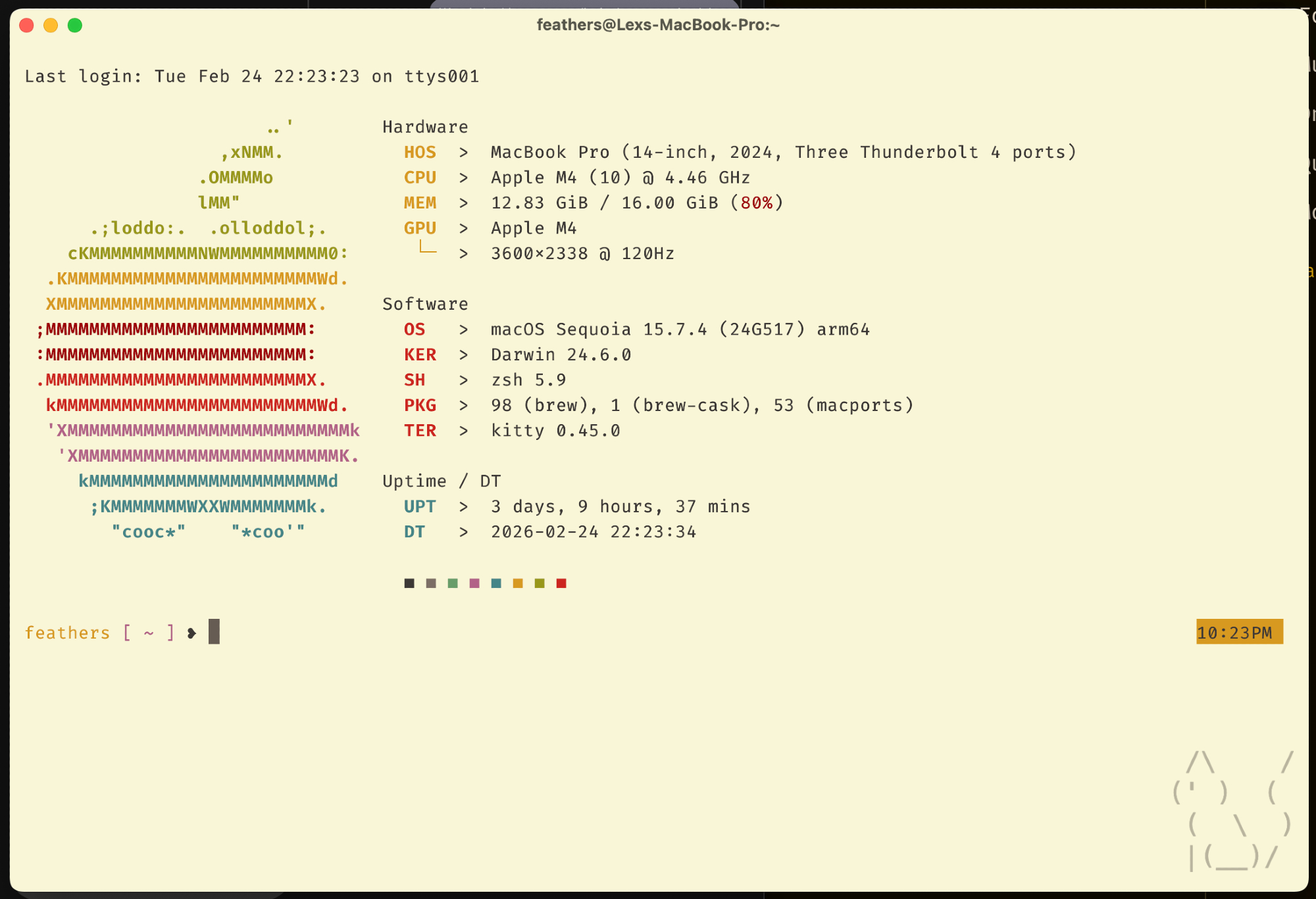Click the 80% memory usage text
This screenshot has width=1316, height=899.
tap(756, 203)
